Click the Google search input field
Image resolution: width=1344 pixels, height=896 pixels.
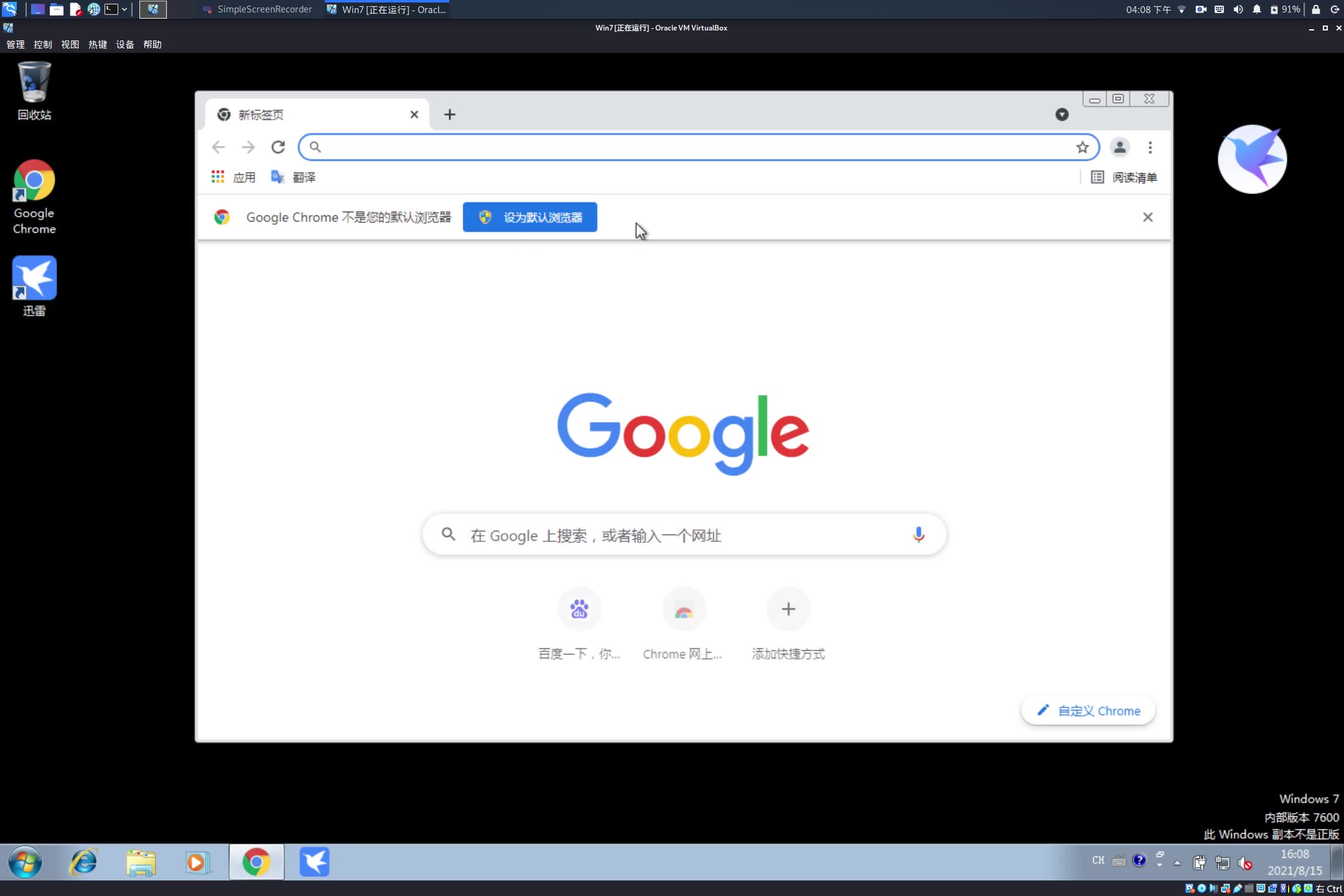click(683, 534)
